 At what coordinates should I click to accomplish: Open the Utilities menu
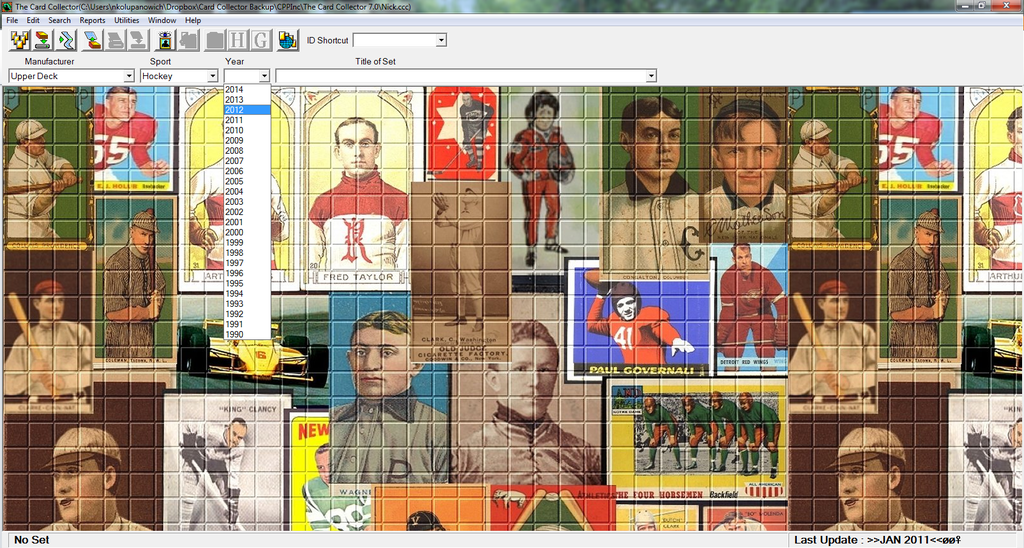[x=127, y=20]
